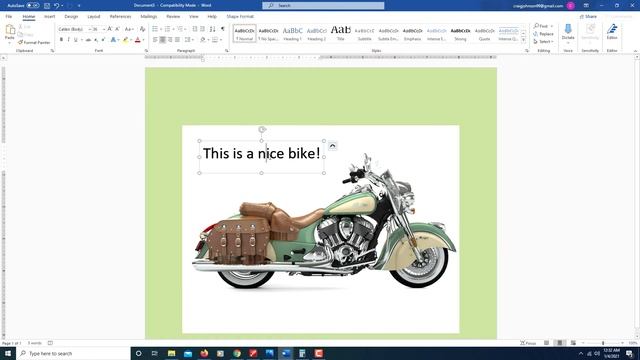This screenshot has height=360, width=640.
Task: Open Font dialog launcher
Action: pos(147,51)
